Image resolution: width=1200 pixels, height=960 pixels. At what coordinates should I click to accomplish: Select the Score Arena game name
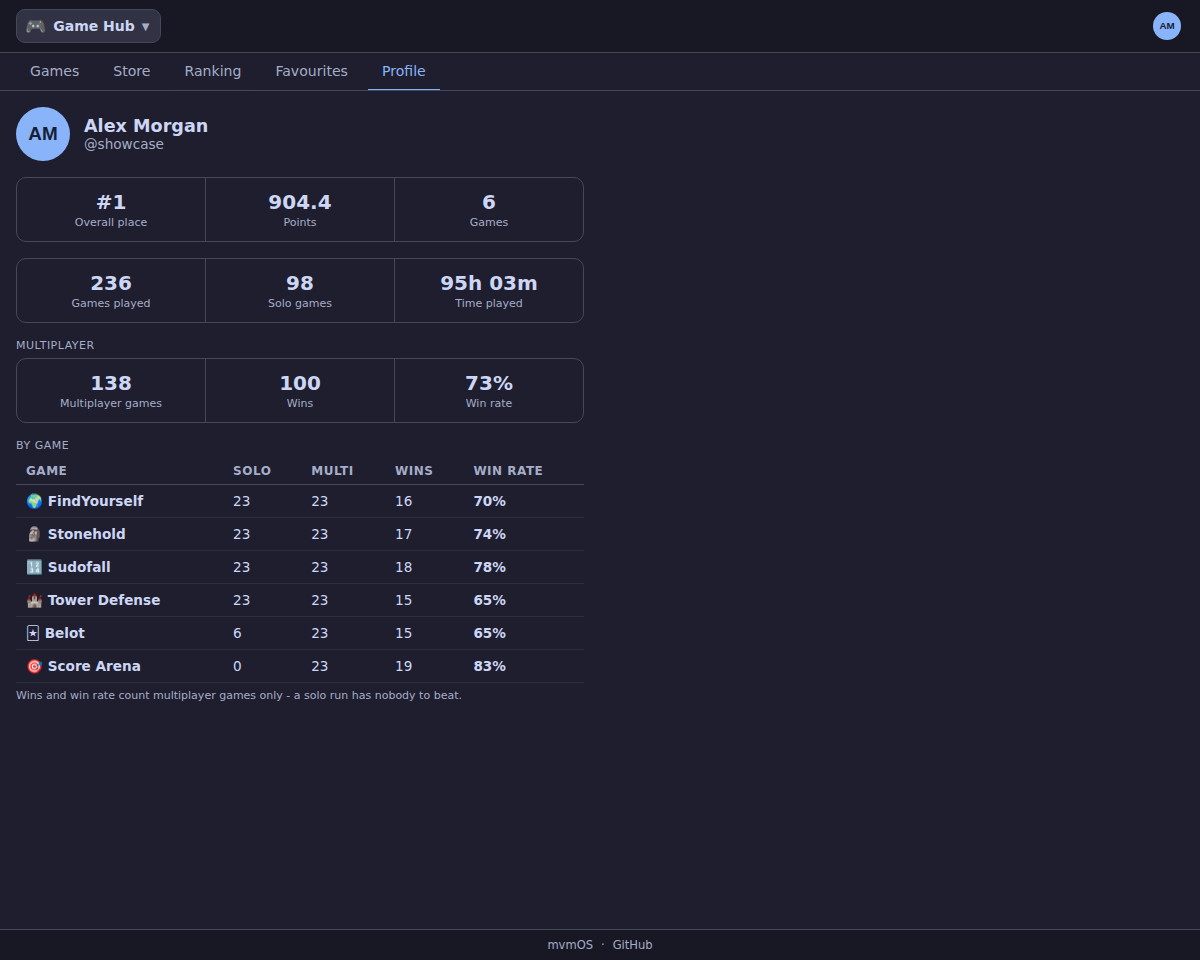click(x=94, y=666)
